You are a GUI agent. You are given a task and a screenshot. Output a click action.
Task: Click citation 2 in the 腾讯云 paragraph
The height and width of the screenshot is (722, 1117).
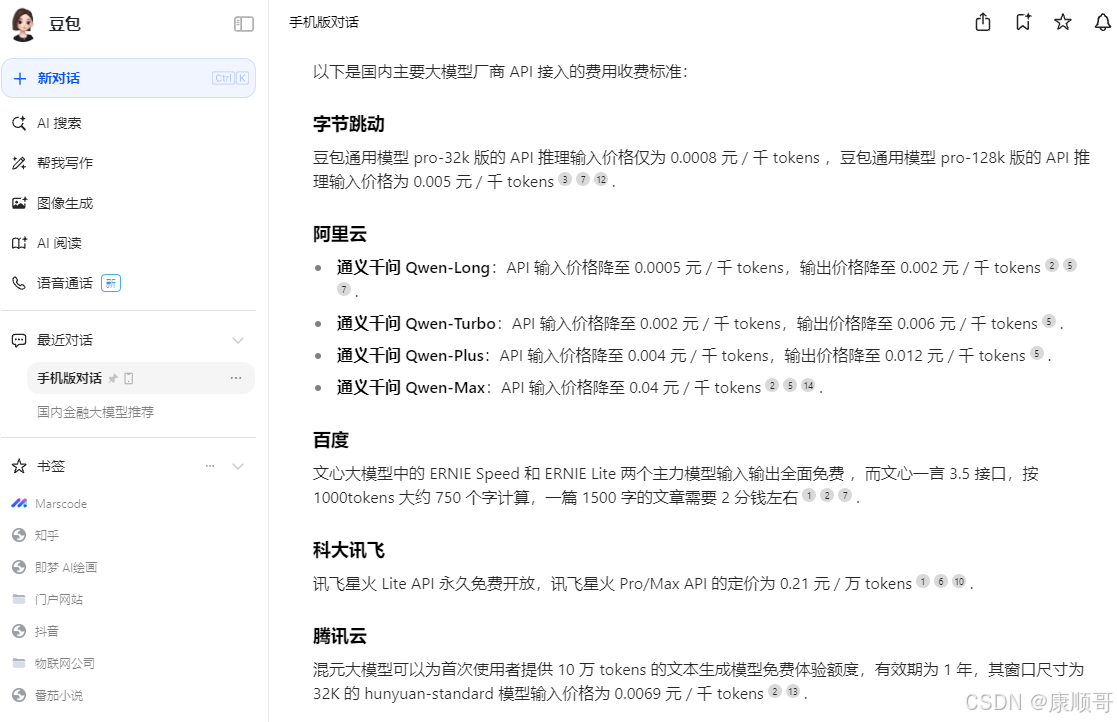pyautogui.click(x=775, y=691)
